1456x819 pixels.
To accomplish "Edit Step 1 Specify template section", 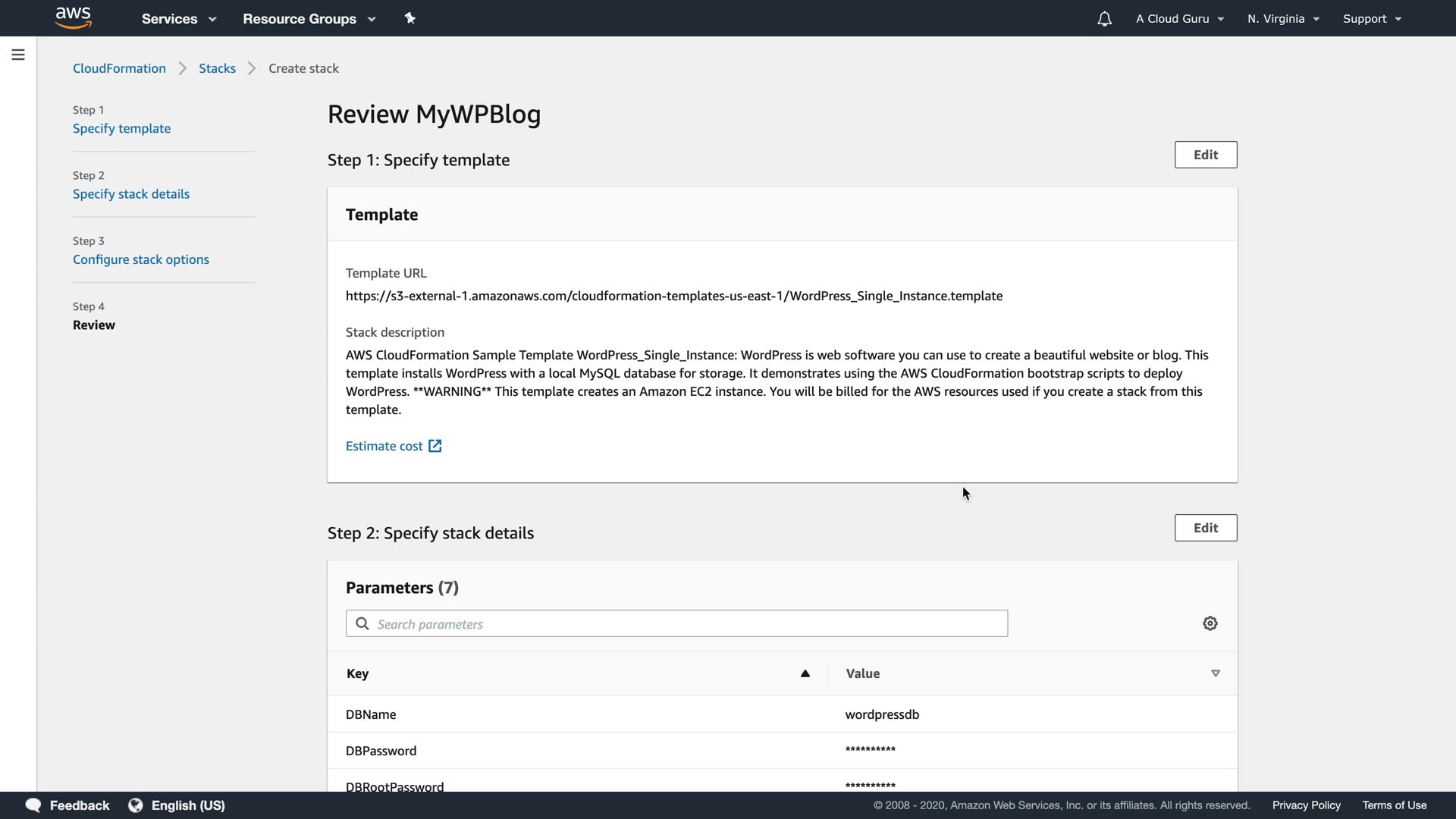I will (1205, 155).
